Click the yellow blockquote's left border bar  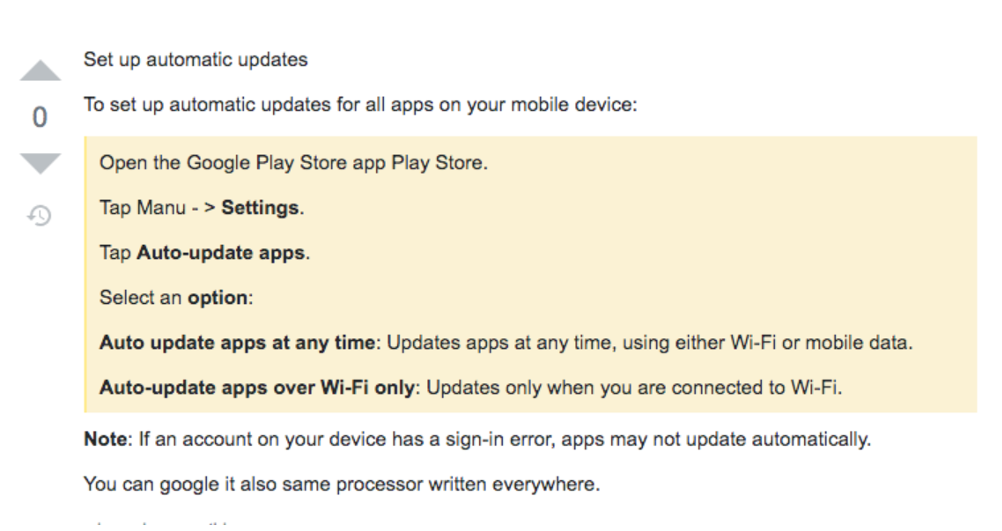pos(86,274)
